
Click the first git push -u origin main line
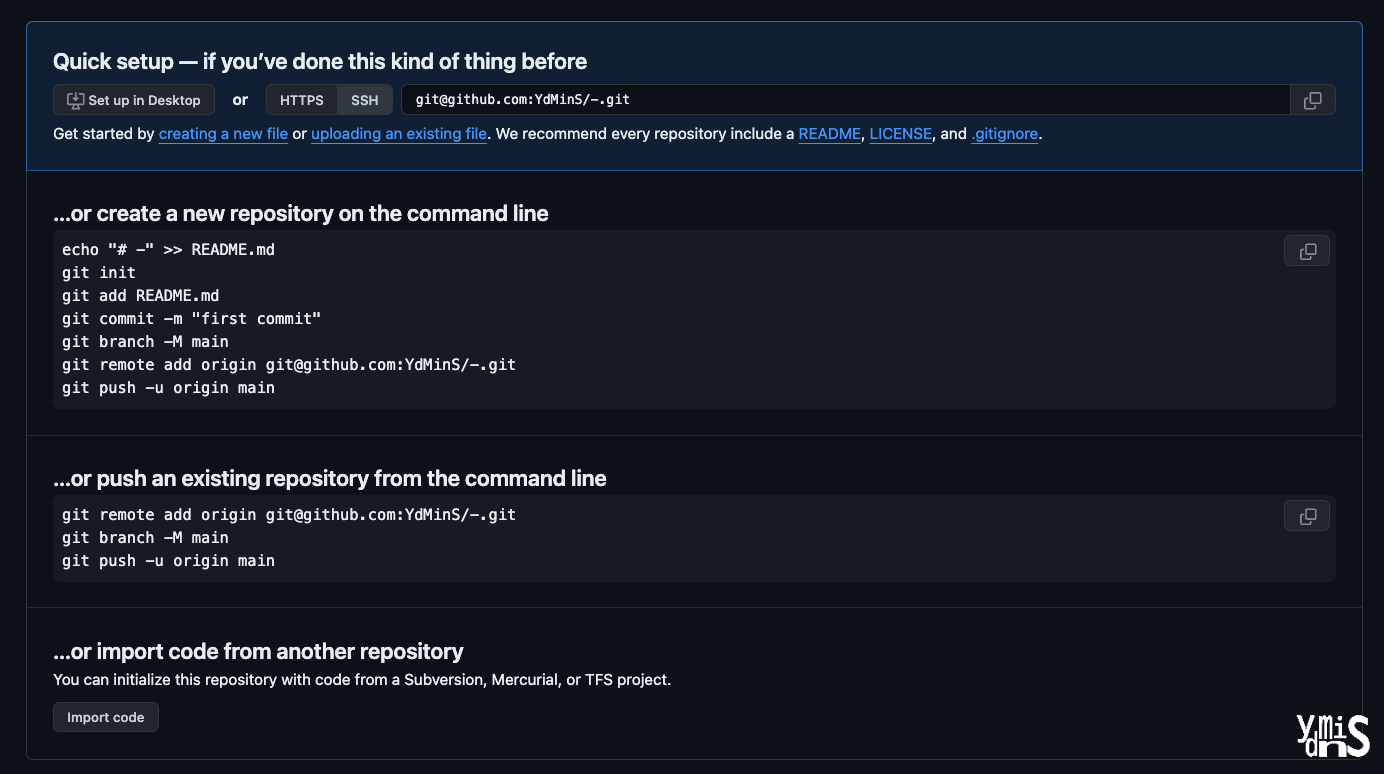[x=168, y=388]
